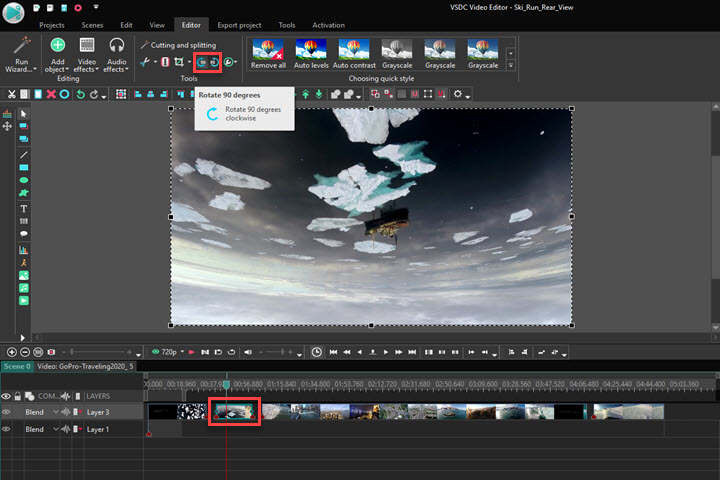
Task: Toggle visibility eye for Layer 1
Action: [x=6, y=429]
